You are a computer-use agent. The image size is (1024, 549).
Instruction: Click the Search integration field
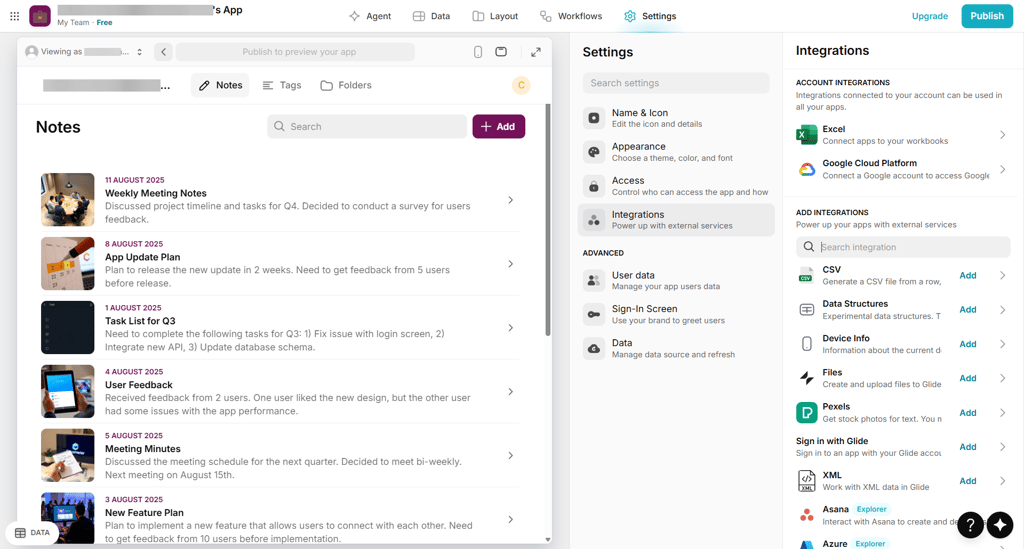pyautogui.click(x=903, y=247)
